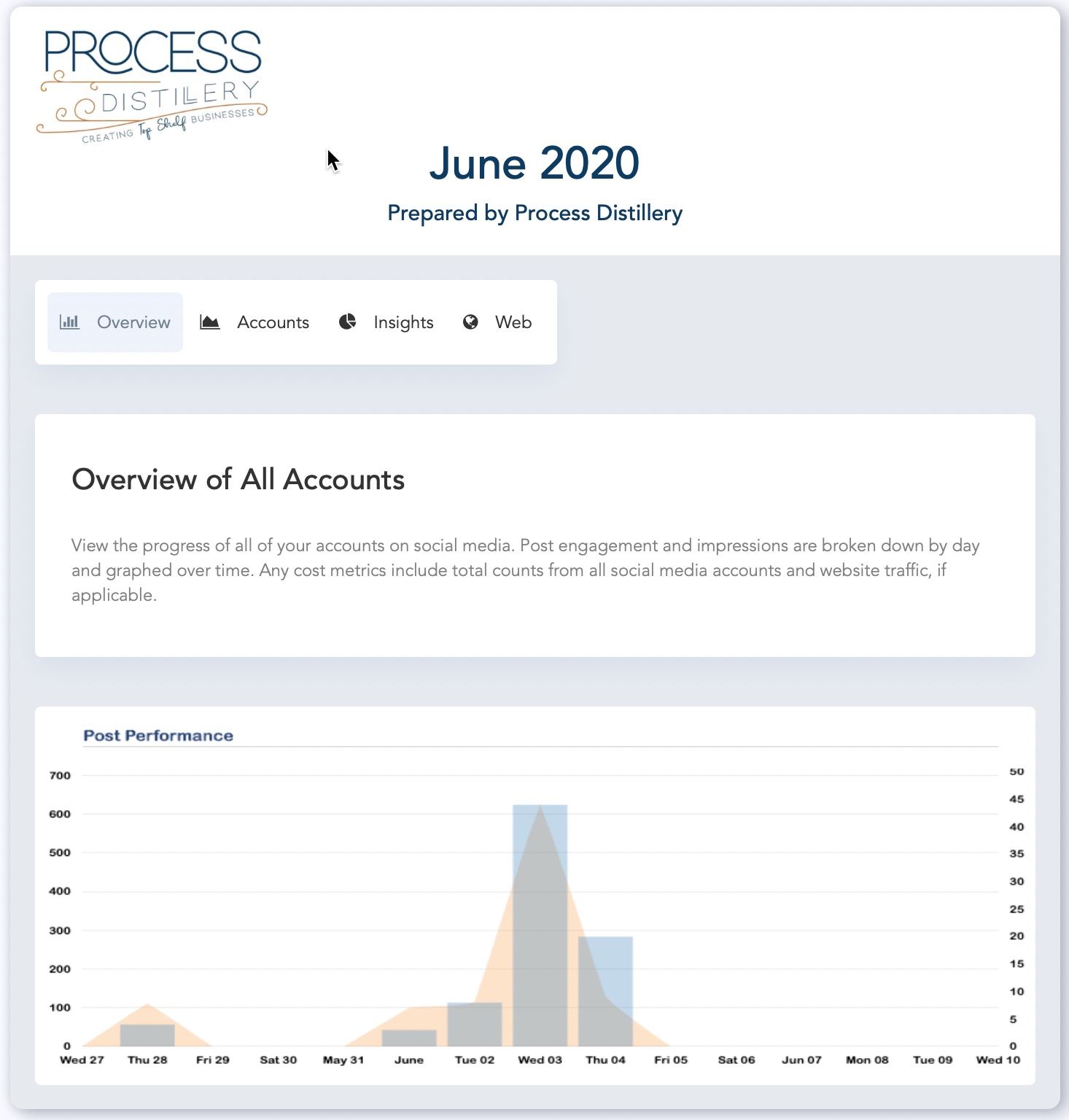1069x1120 pixels.
Task: Switch to the Overview tab
Action: click(x=133, y=322)
